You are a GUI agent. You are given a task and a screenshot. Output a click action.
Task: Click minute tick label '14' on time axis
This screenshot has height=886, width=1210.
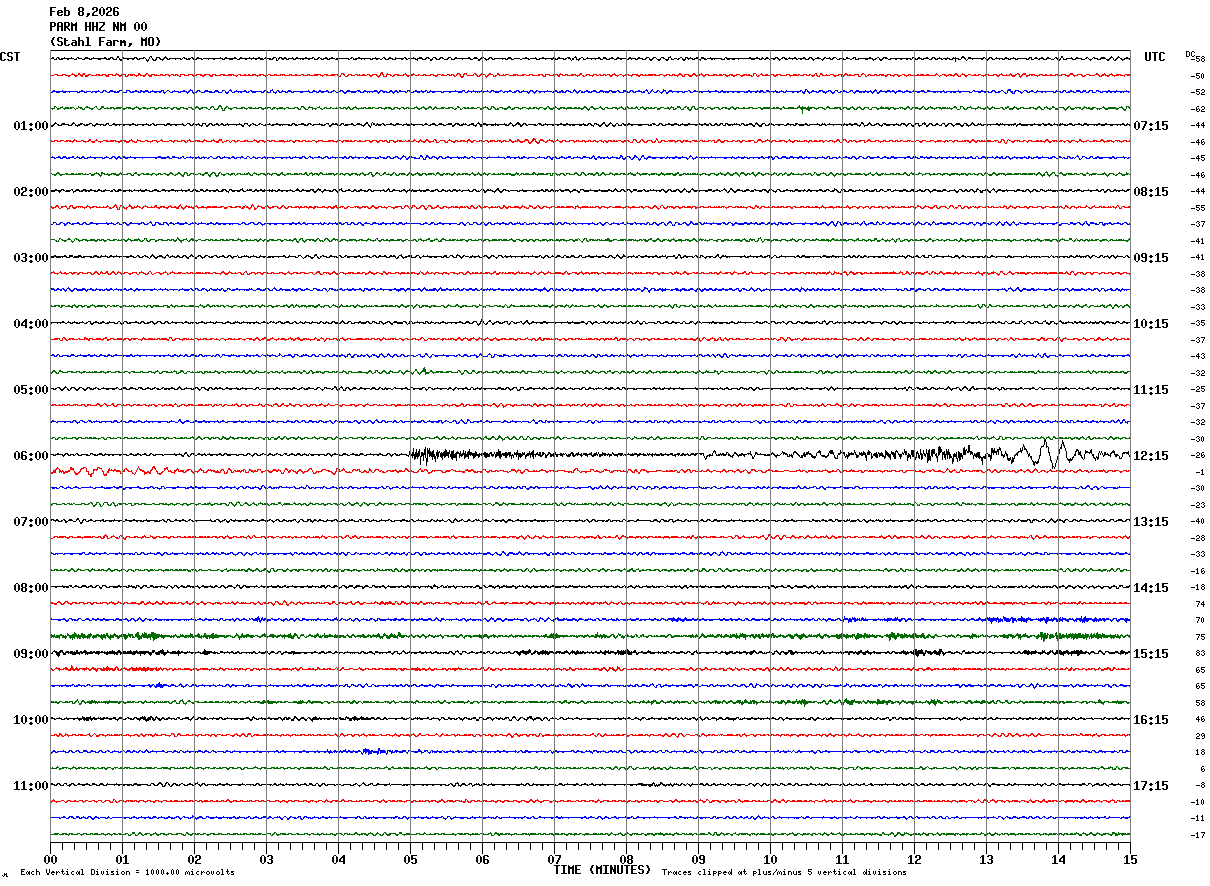click(1059, 858)
